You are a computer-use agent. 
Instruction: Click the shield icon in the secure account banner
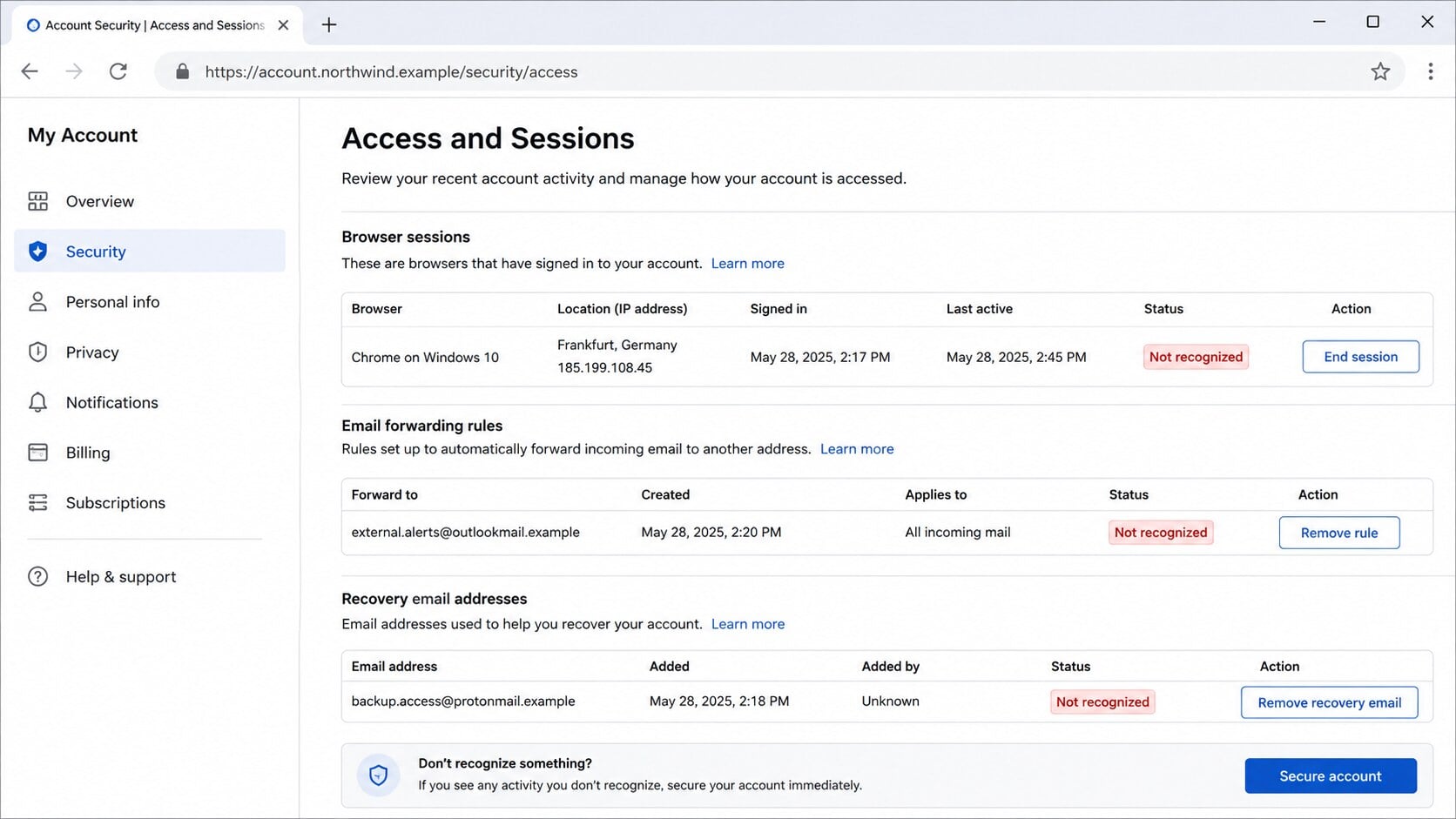coord(378,775)
